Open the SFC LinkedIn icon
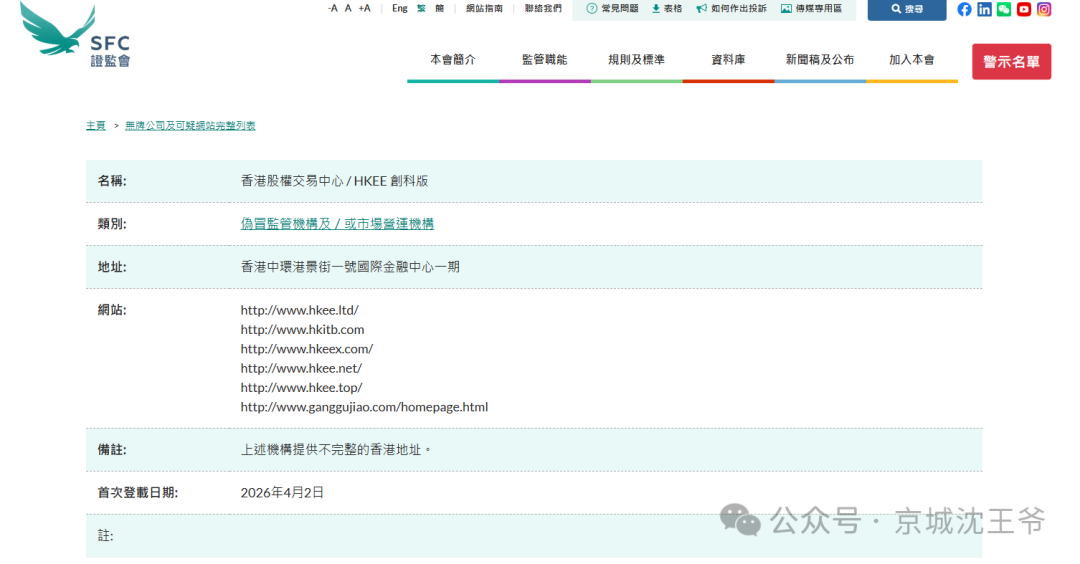The image size is (1080, 564). (984, 9)
